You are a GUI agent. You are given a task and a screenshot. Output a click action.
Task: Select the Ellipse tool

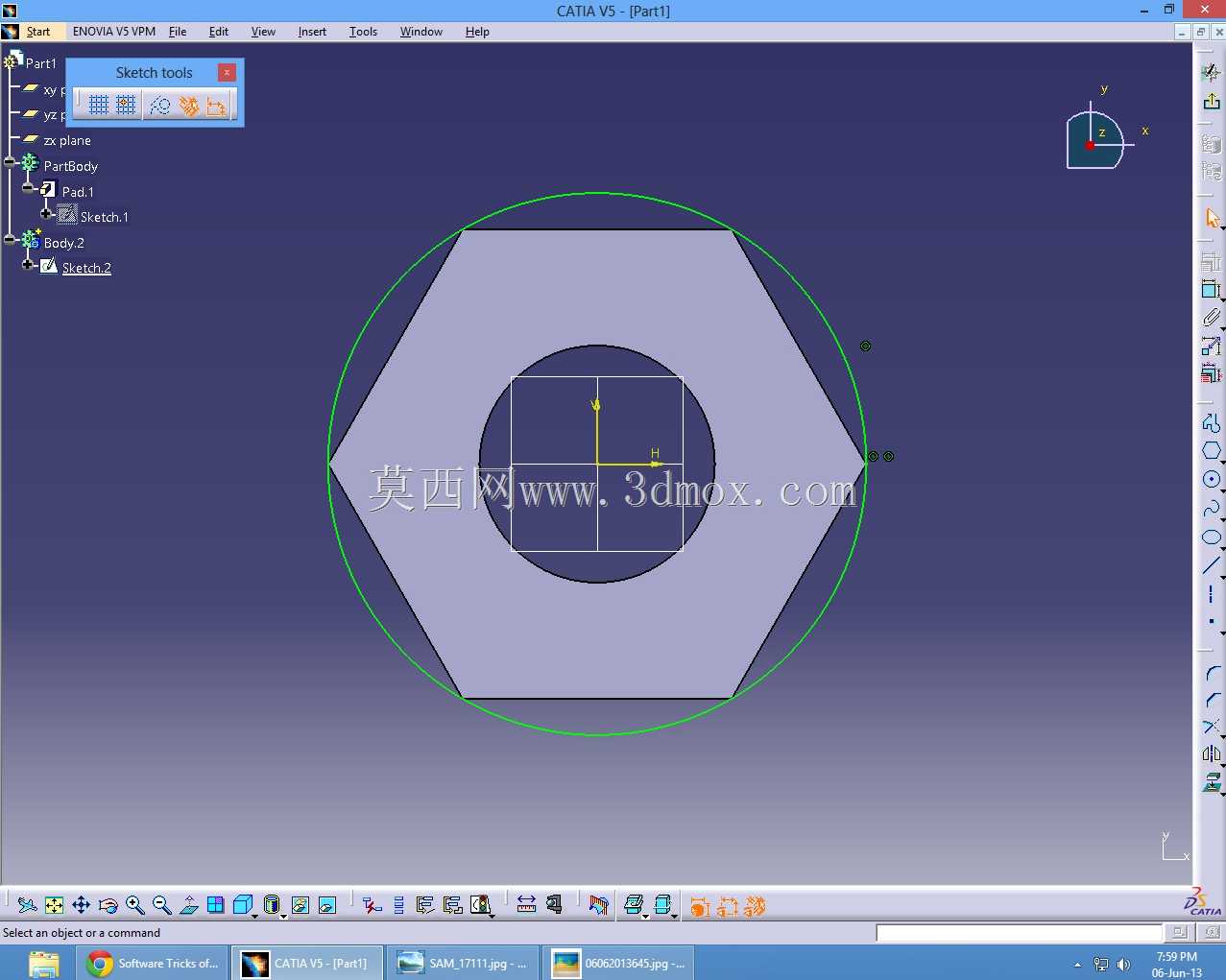pyautogui.click(x=1212, y=537)
